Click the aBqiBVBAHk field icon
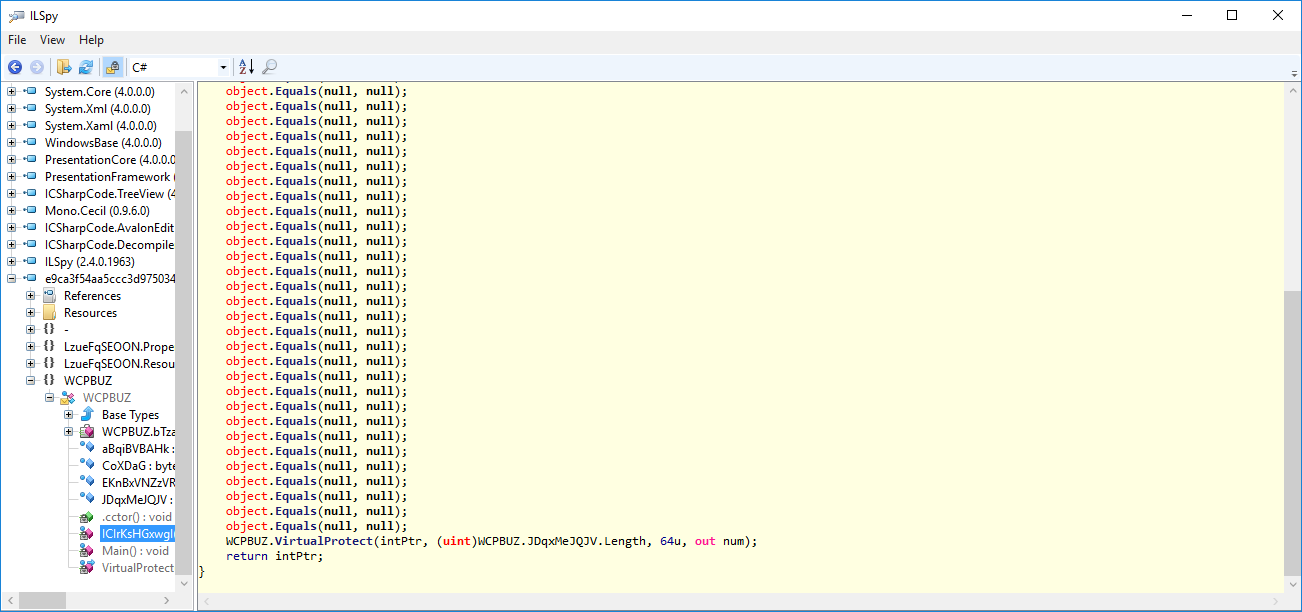The height and width of the screenshot is (612, 1302). tap(87, 449)
